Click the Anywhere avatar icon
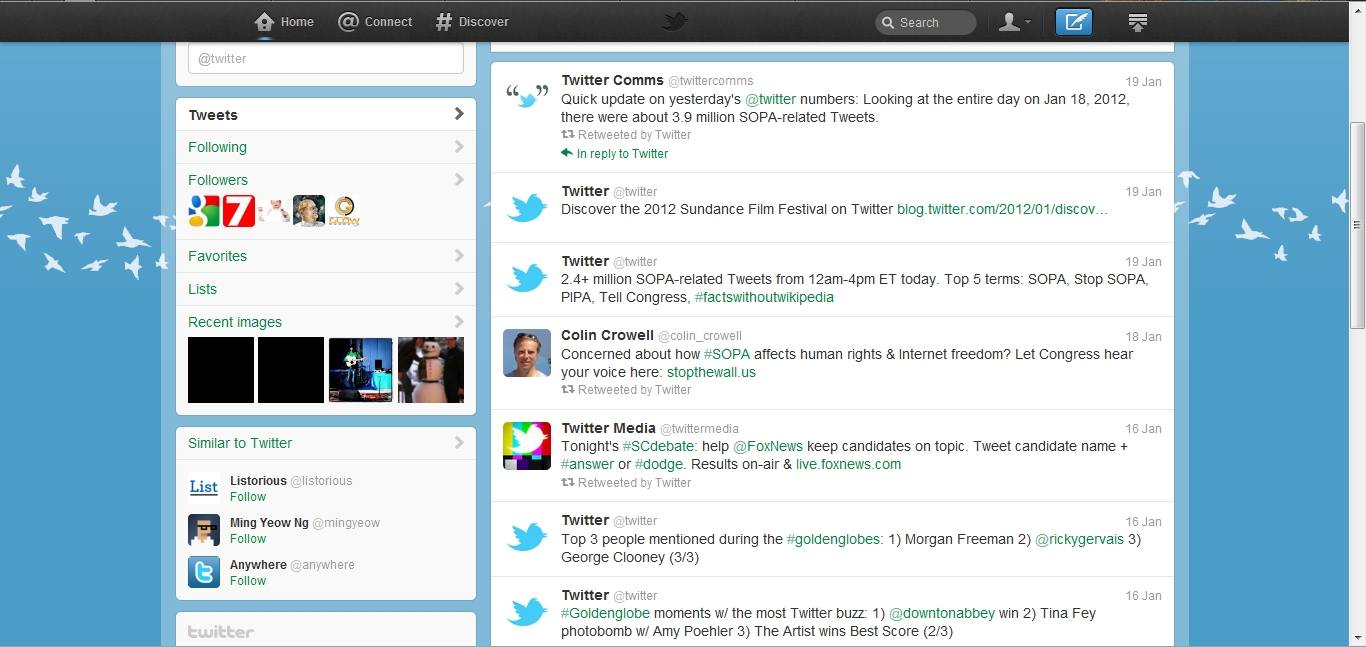1366x647 pixels. (x=204, y=572)
